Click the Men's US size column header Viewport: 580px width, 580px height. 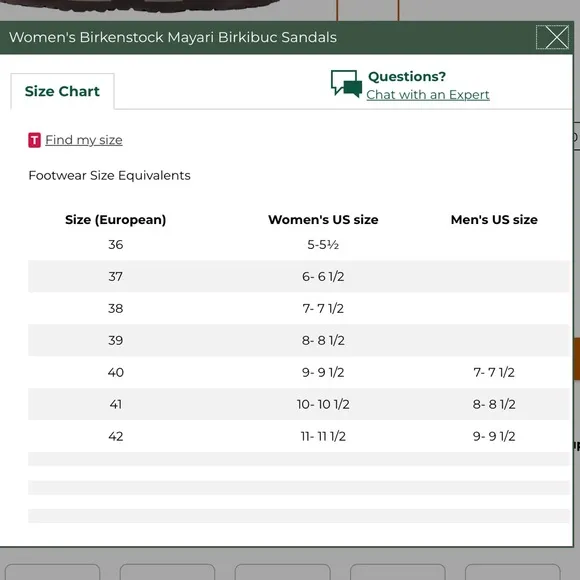pyautogui.click(x=494, y=220)
